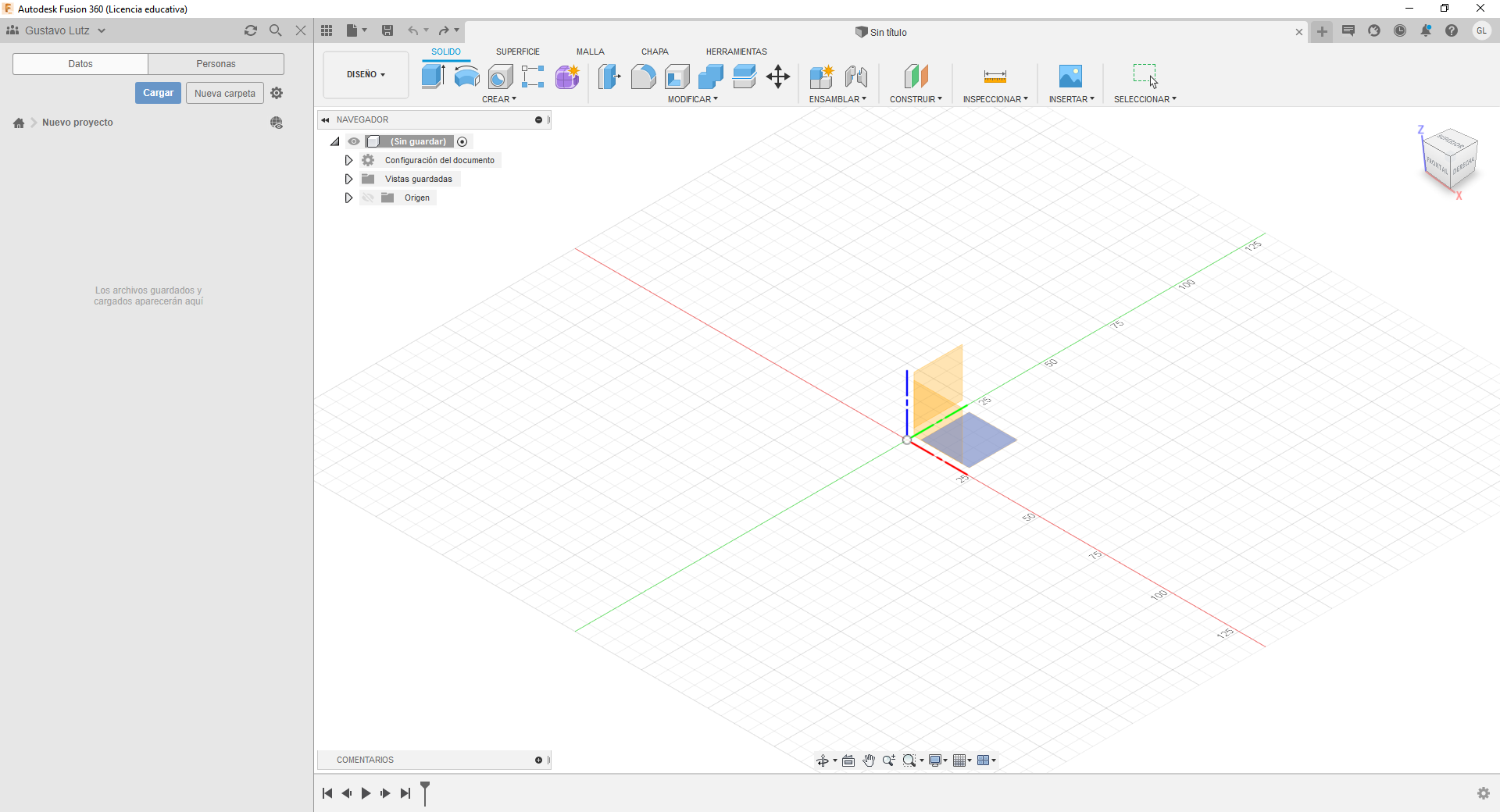The image size is (1500, 812).
Task: Open the CREAR dropdown menu
Action: (499, 99)
